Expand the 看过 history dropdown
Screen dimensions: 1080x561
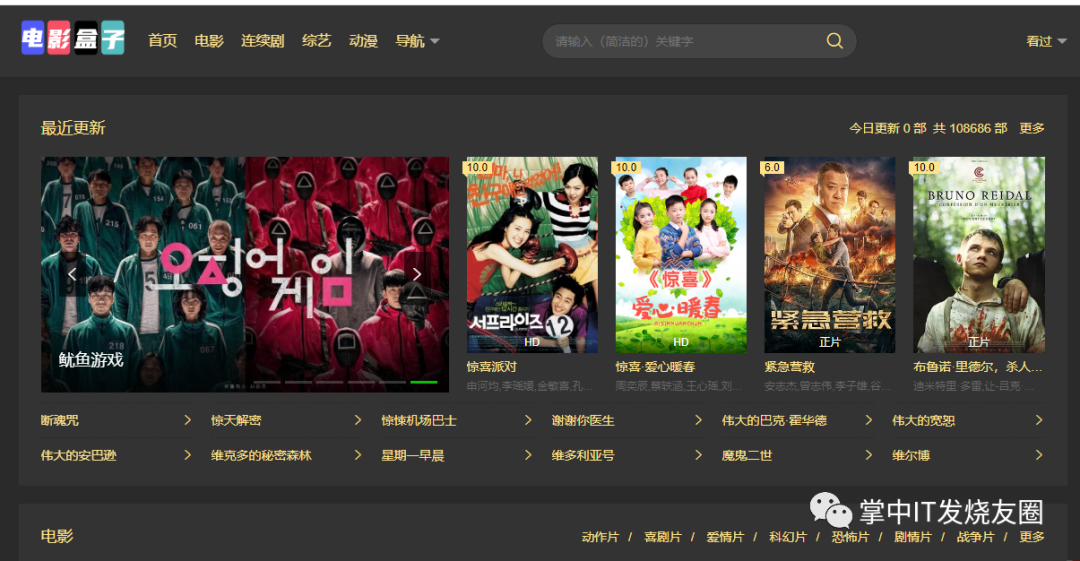pyautogui.click(x=1046, y=41)
